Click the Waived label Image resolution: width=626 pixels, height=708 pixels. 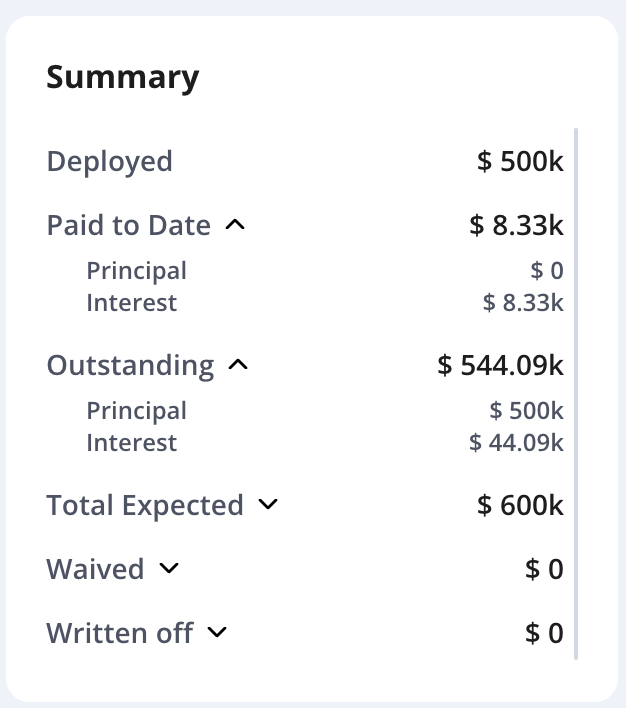pos(95,569)
